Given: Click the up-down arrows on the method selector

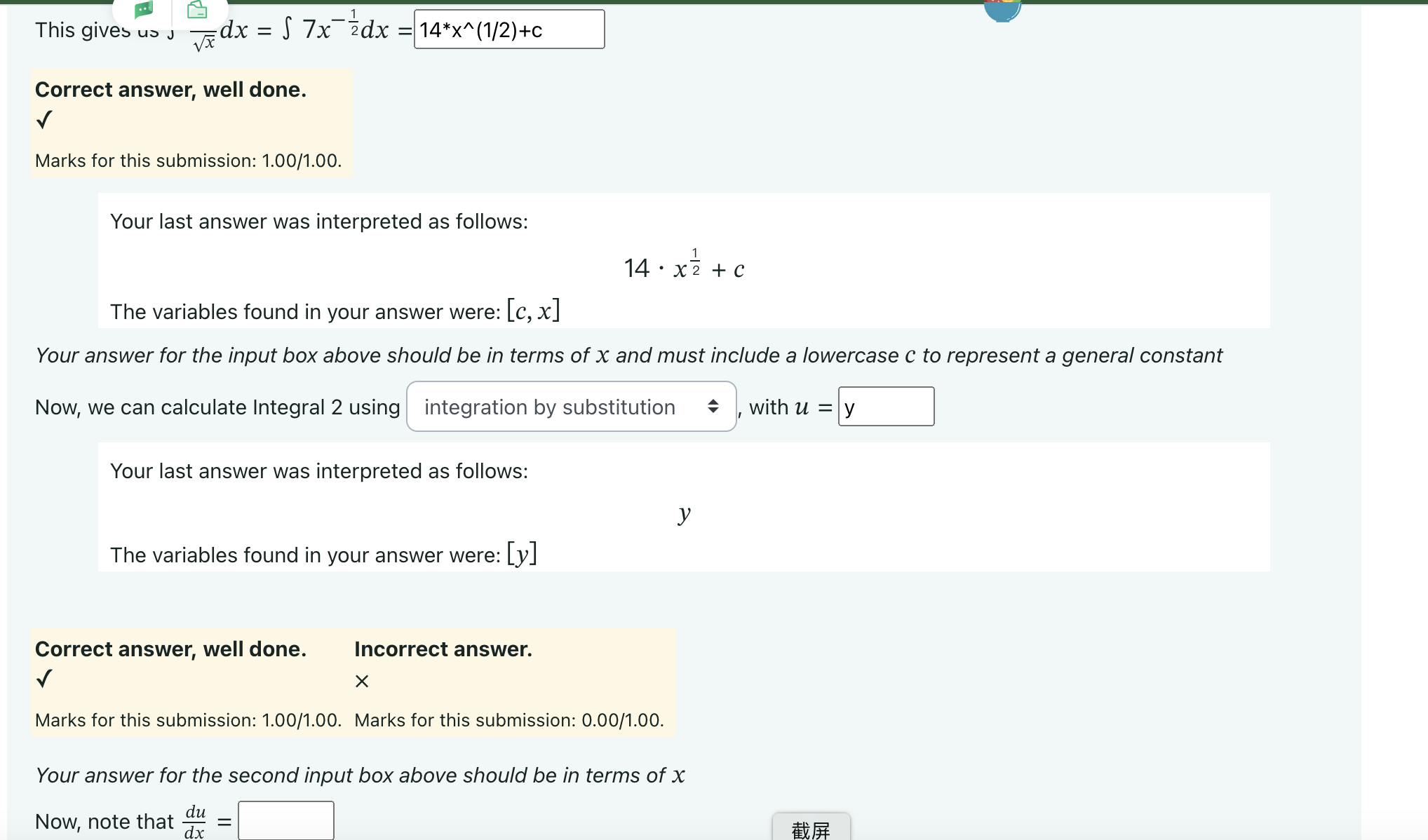Looking at the screenshot, I should tap(714, 407).
